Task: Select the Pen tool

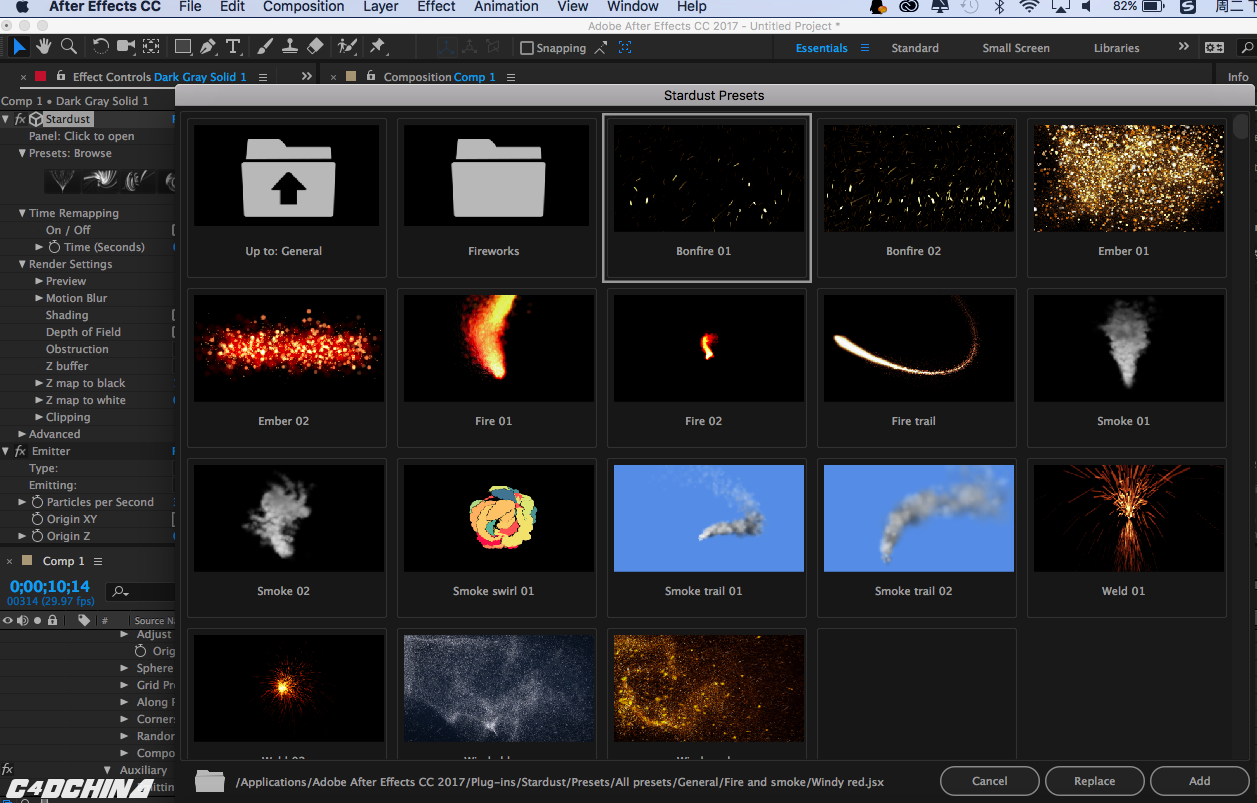Action: (208, 47)
